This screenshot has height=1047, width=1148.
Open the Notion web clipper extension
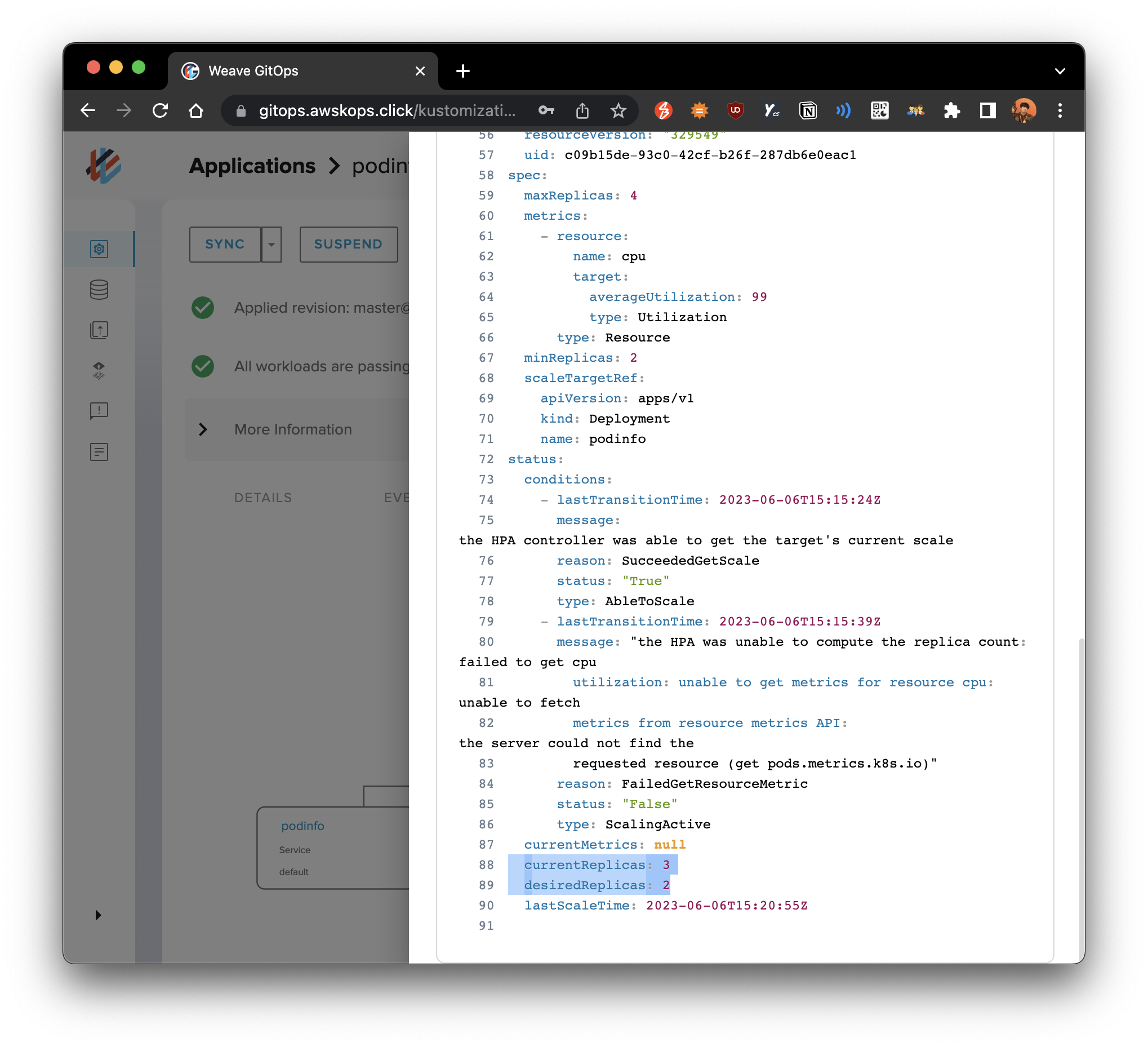point(807,110)
